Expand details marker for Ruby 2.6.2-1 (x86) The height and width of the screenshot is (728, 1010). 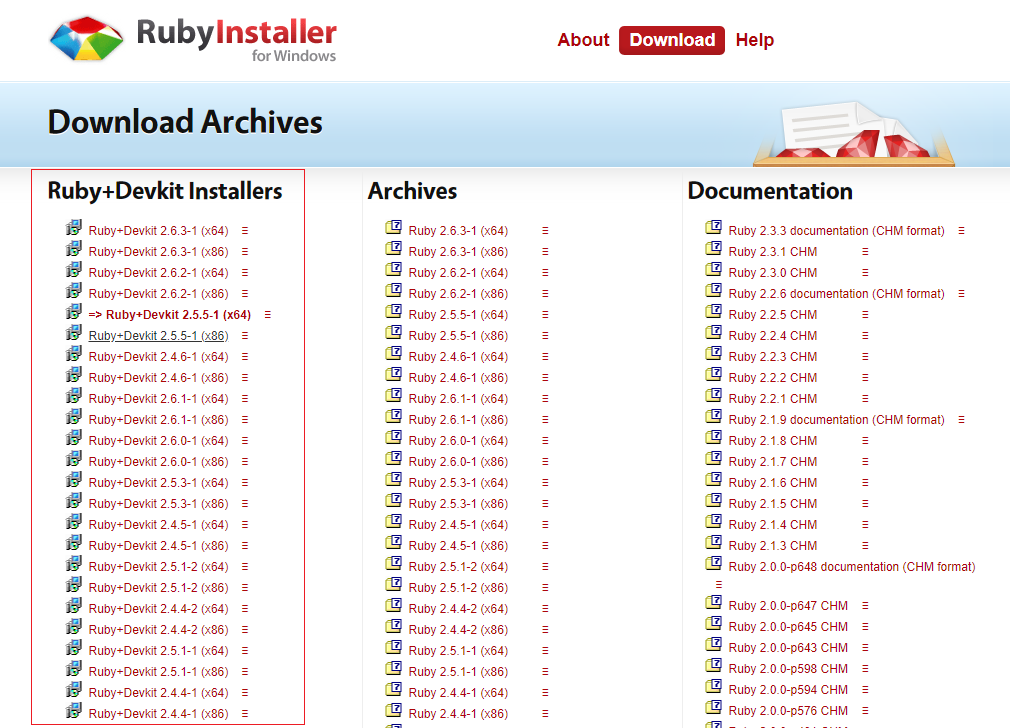tap(545, 294)
